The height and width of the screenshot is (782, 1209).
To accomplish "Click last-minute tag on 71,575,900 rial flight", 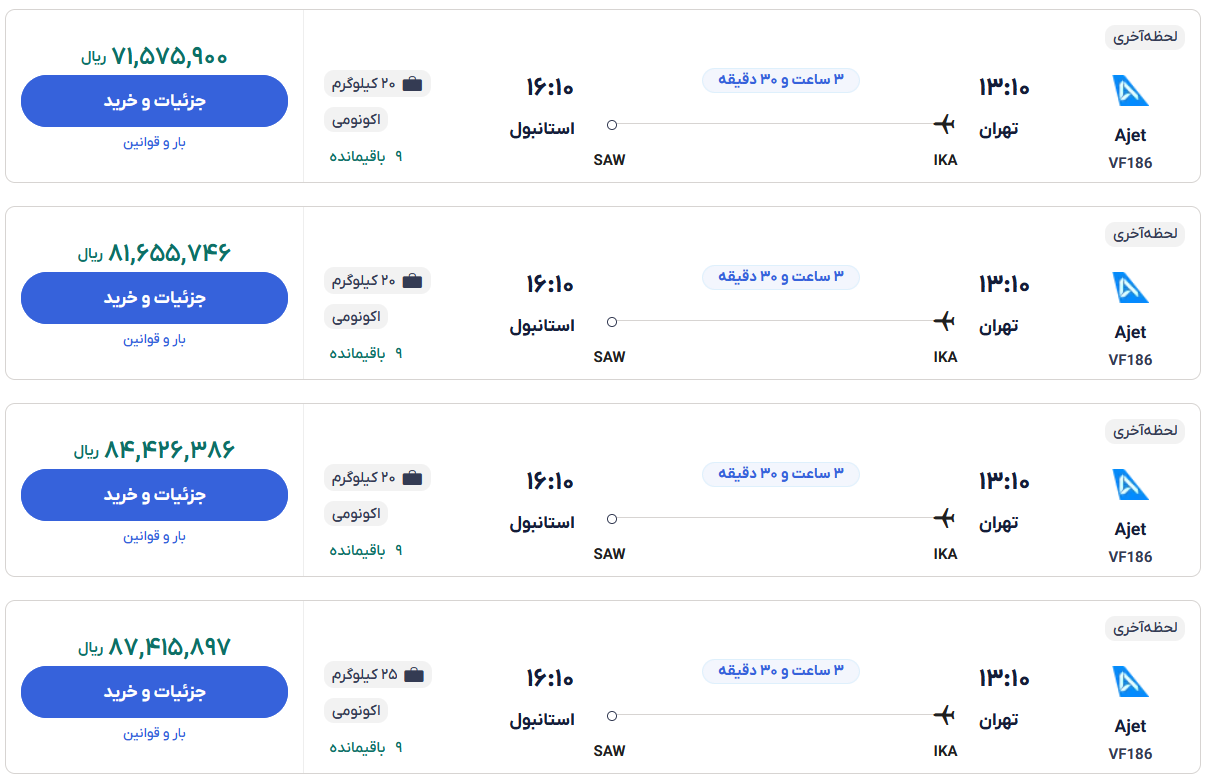I will click(x=1145, y=37).
